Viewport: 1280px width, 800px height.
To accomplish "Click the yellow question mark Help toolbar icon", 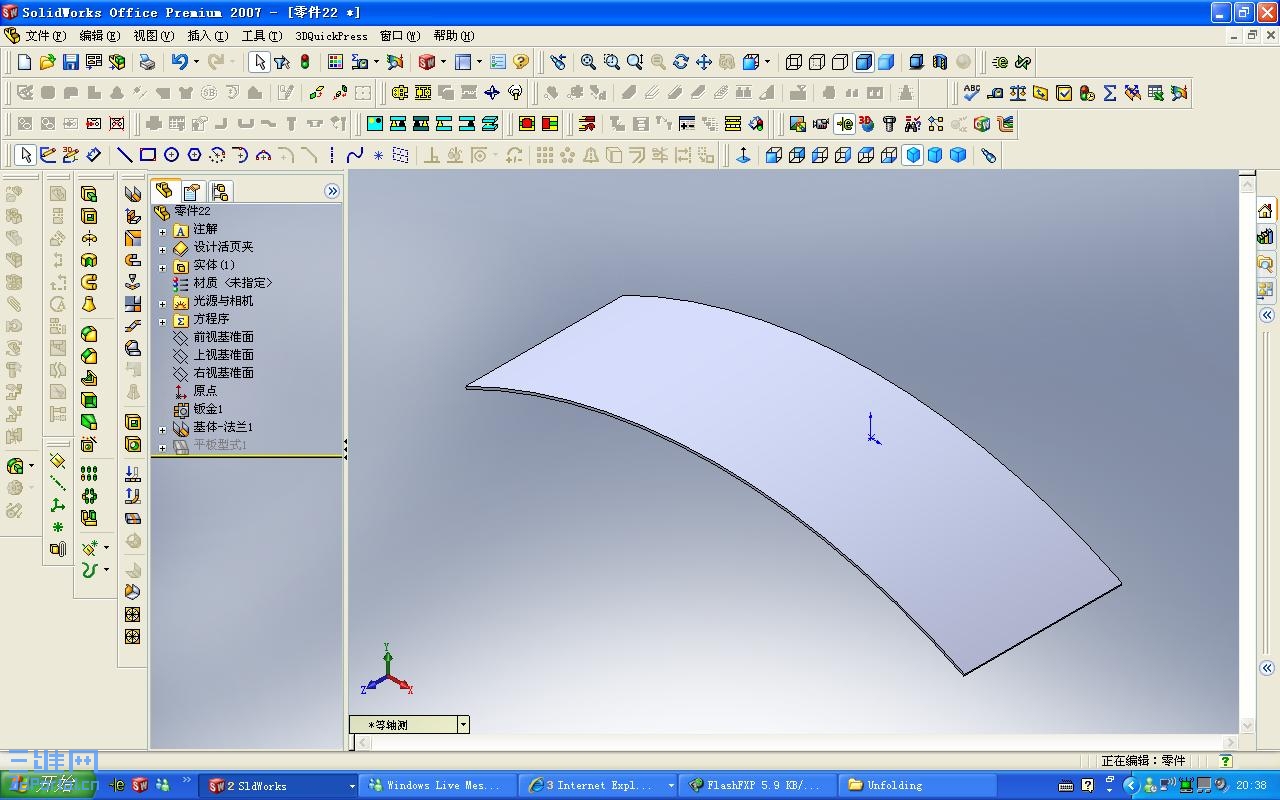I will coord(520,62).
